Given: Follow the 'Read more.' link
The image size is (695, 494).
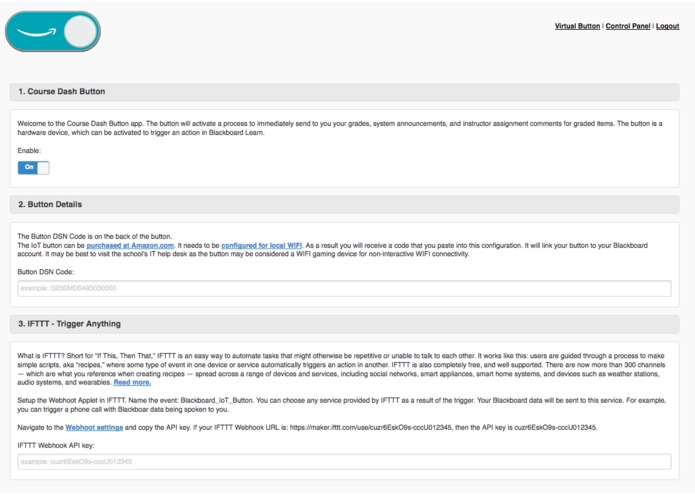Looking at the screenshot, I should 132,382.
